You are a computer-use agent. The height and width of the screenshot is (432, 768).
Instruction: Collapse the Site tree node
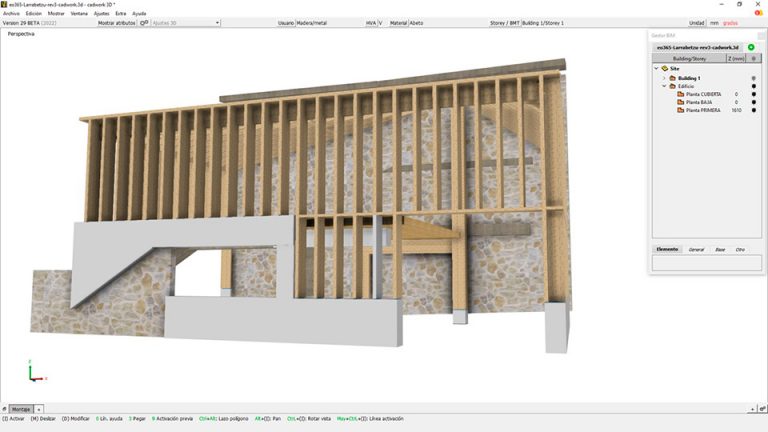[x=656, y=69]
